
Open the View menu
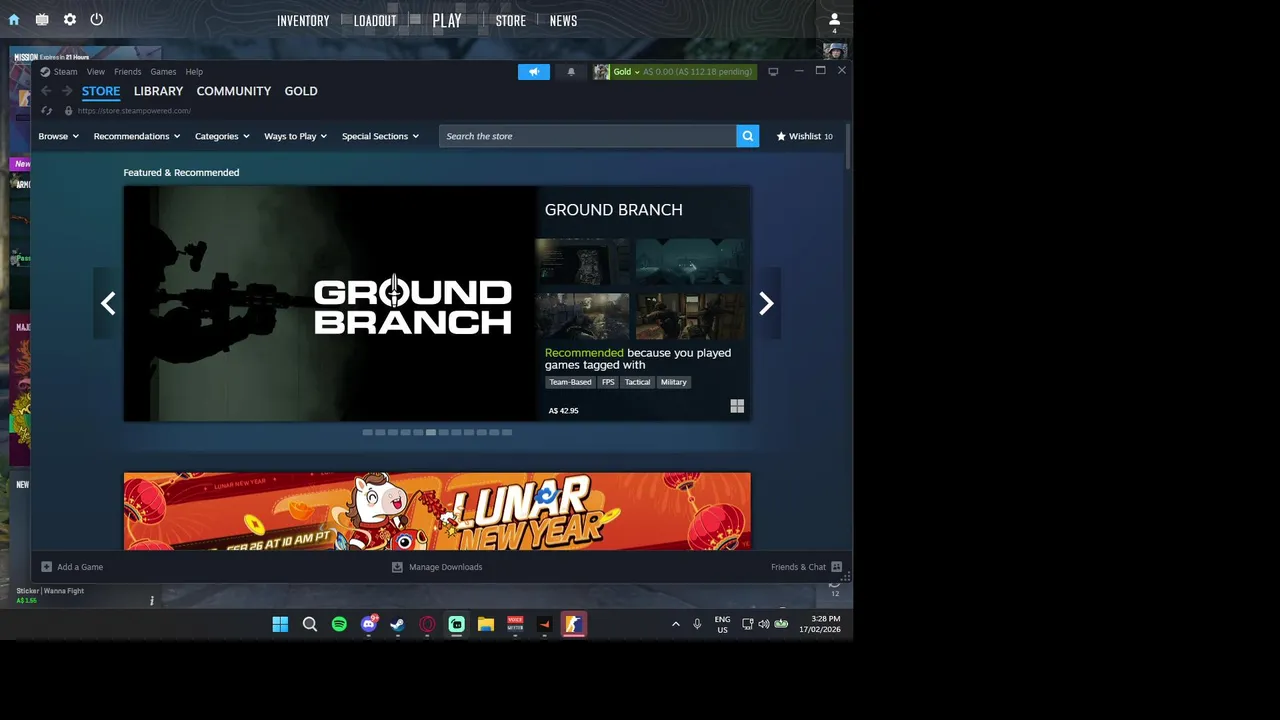tap(95, 72)
